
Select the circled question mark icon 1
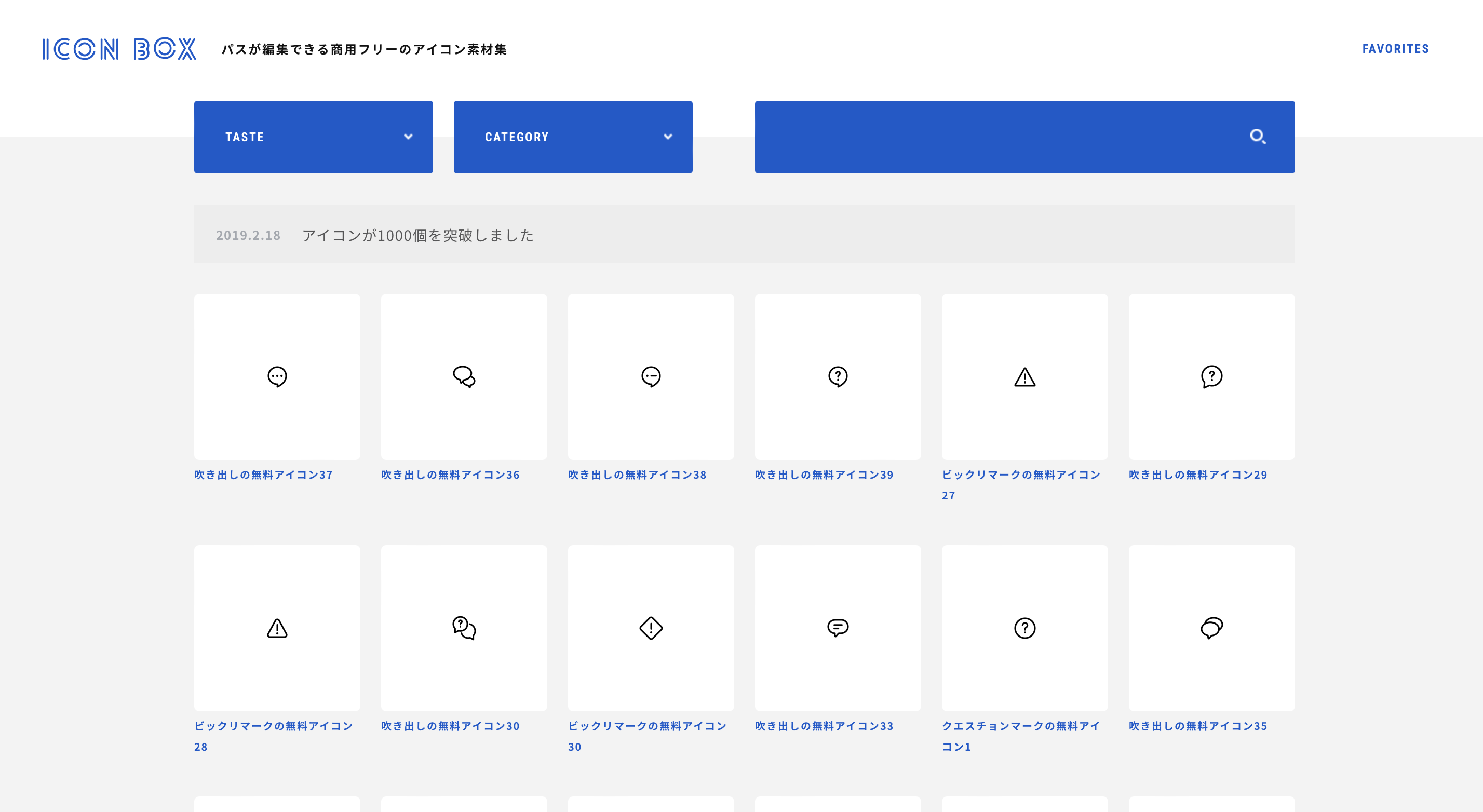1024,628
